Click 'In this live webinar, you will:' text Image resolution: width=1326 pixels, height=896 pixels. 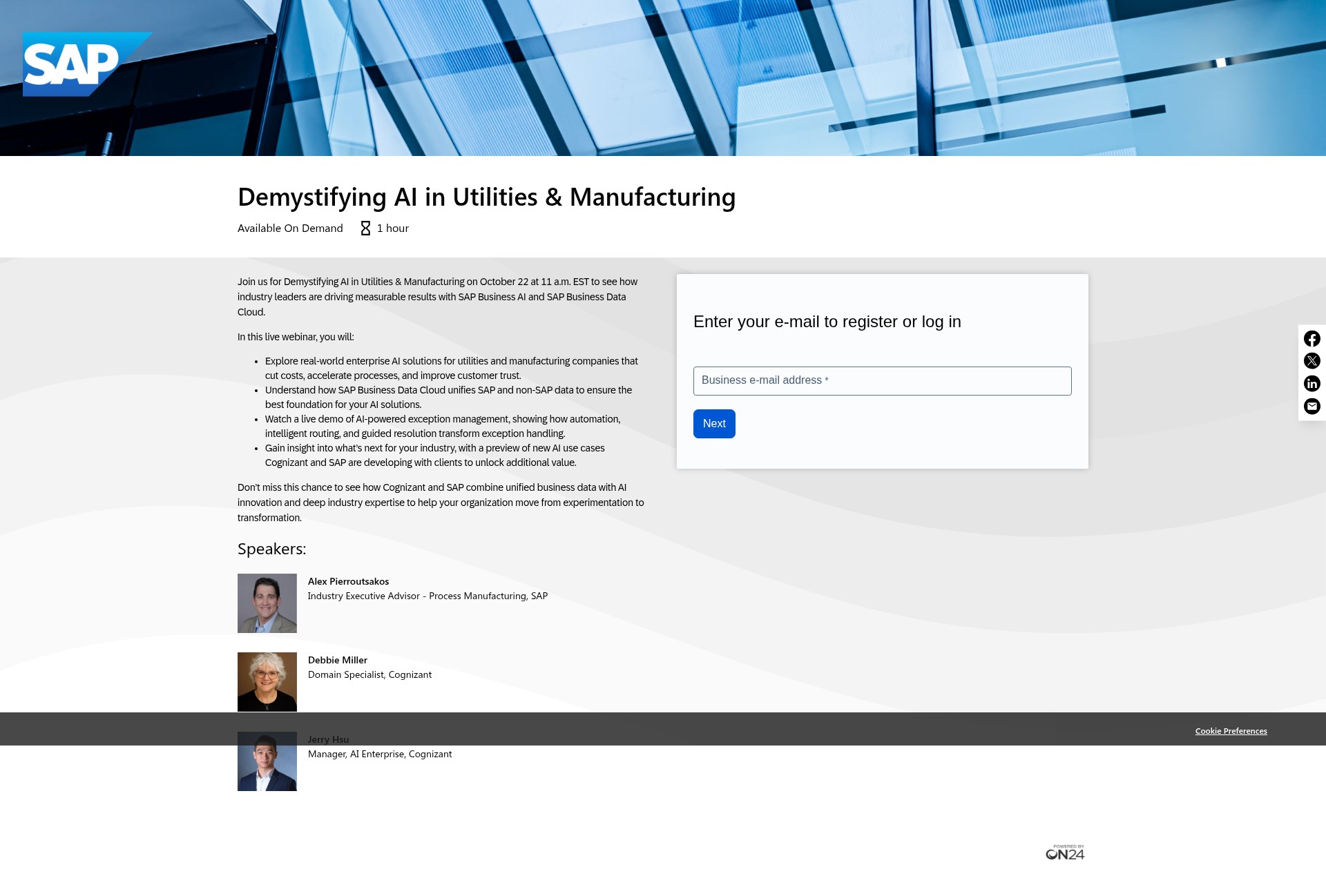pos(296,338)
